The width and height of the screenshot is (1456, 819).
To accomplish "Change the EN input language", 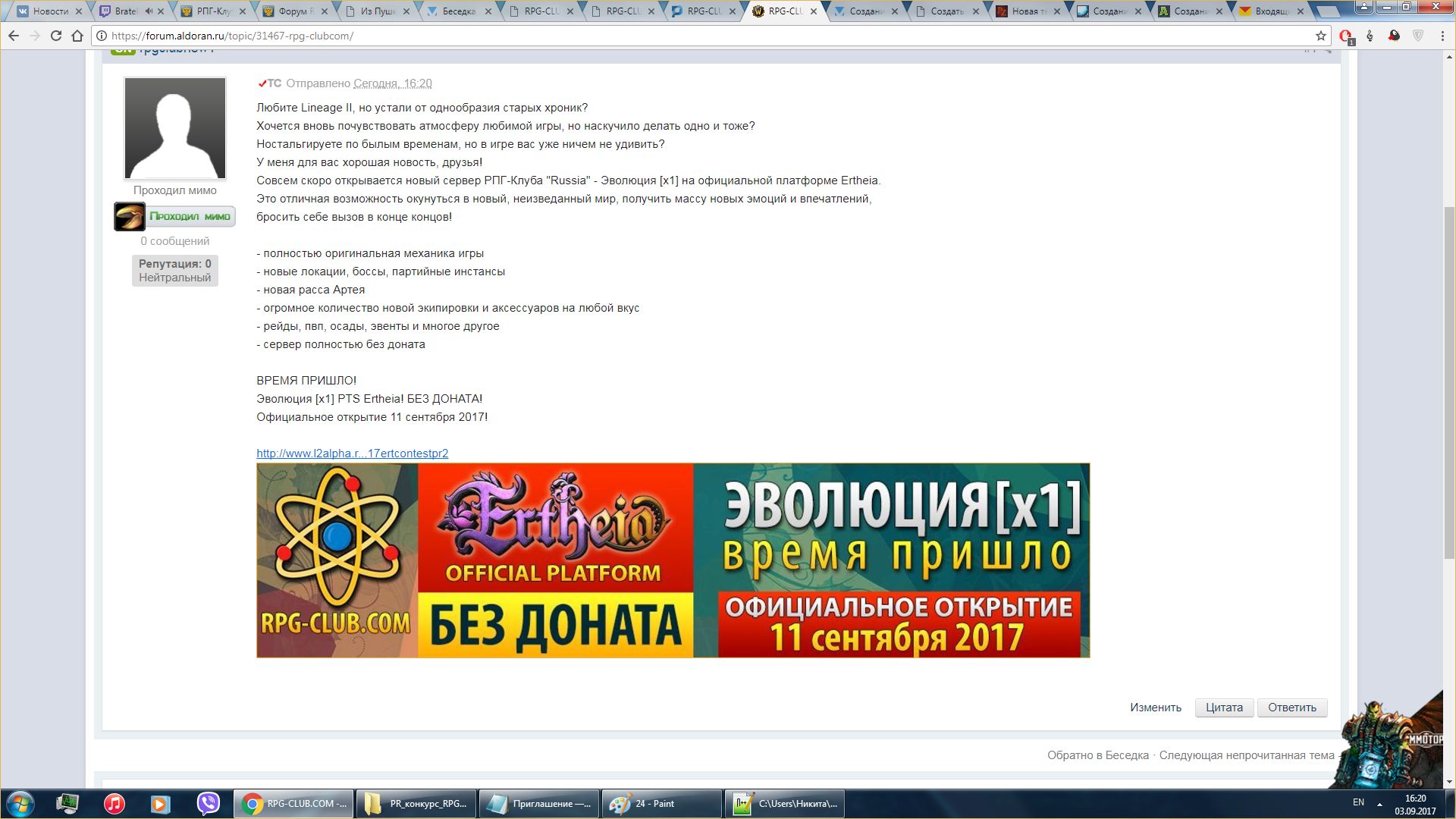I will 1358,802.
